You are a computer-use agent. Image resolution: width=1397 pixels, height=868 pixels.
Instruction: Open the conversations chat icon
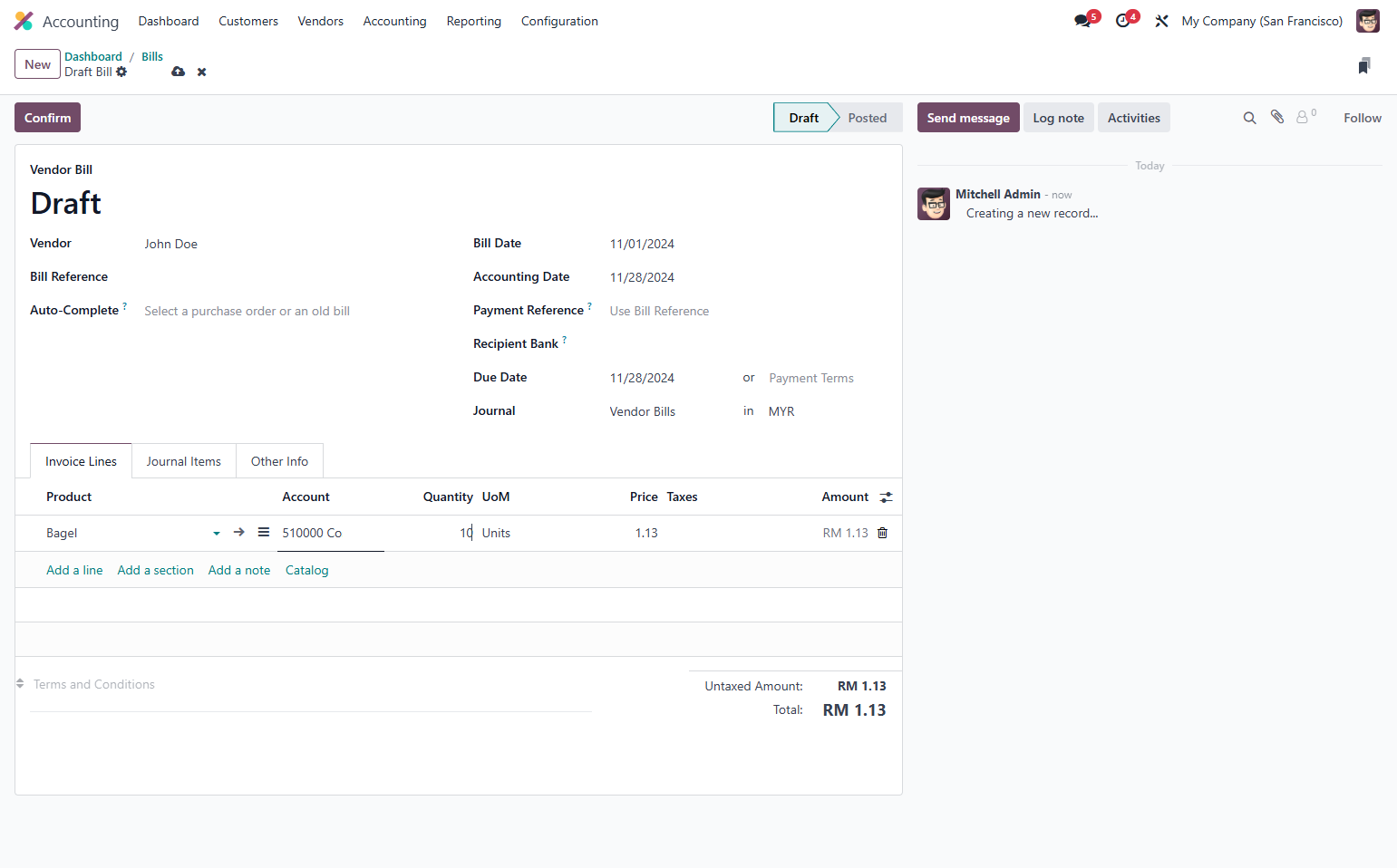pos(1082,21)
